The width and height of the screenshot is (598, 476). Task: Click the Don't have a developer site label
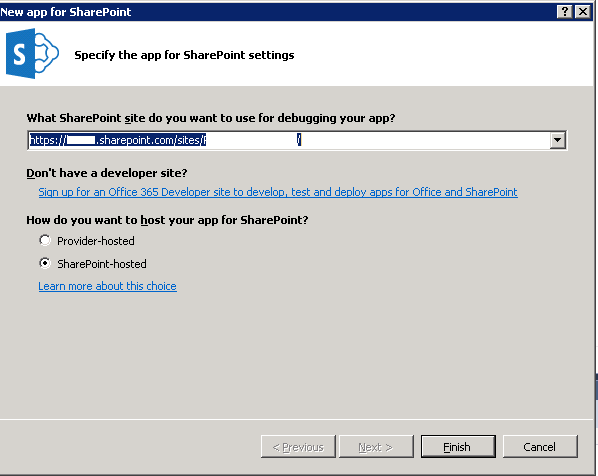[107, 173]
